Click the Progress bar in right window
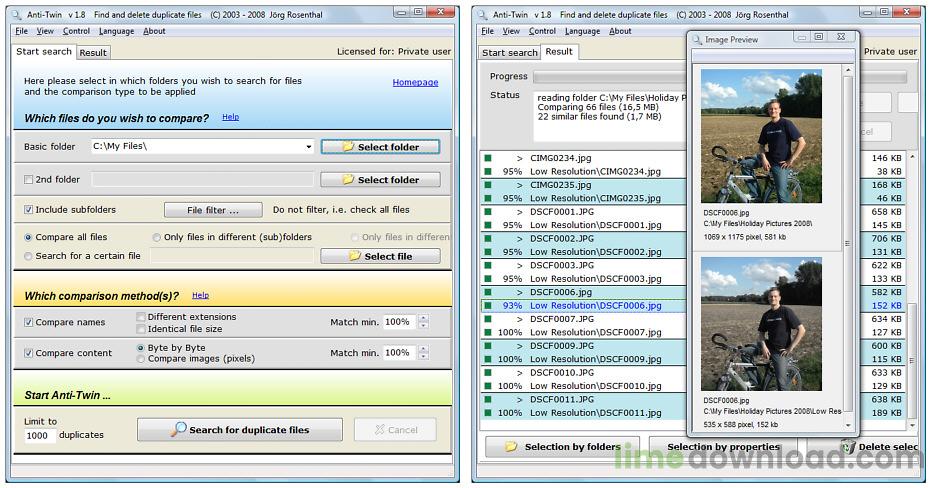The height and width of the screenshot is (488, 932). (719, 77)
